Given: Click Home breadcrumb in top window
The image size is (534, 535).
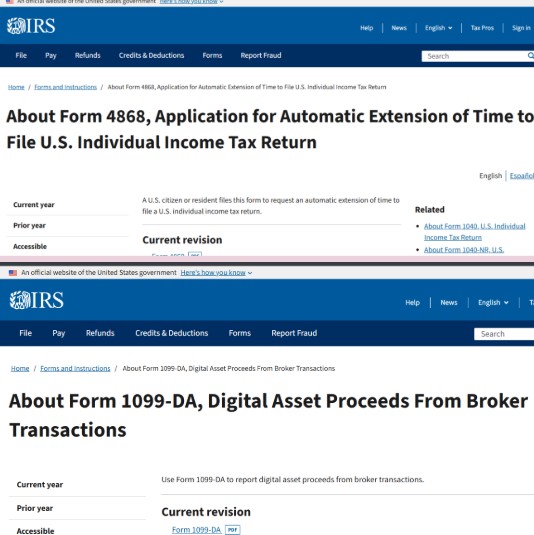Looking at the screenshot, I should point(16,87).
